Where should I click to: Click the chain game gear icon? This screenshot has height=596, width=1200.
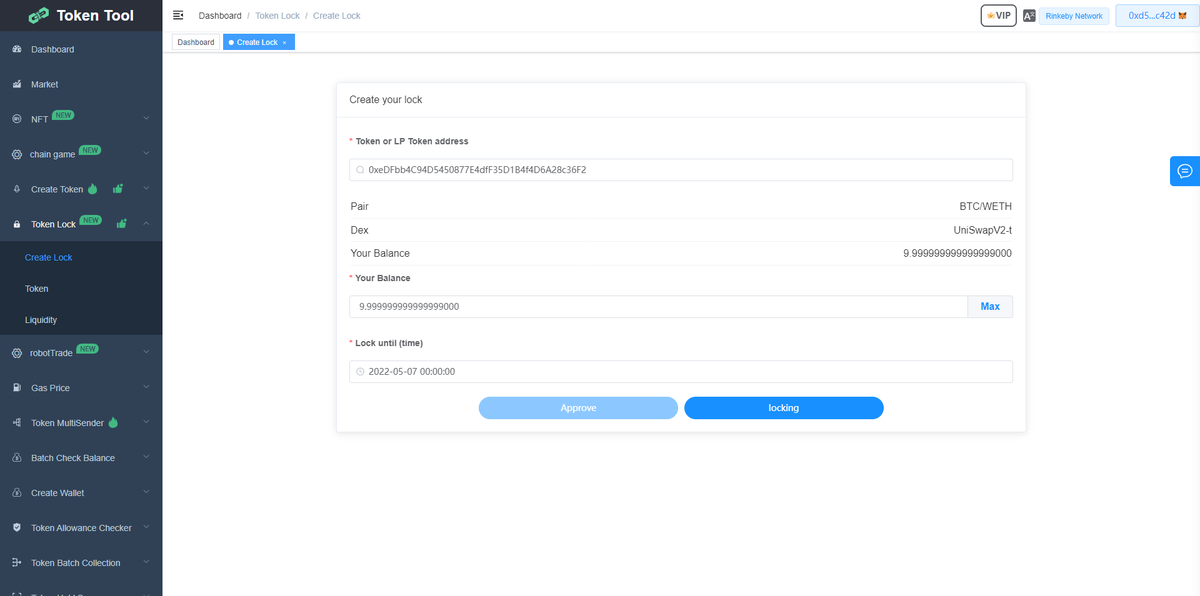point(17,154)
